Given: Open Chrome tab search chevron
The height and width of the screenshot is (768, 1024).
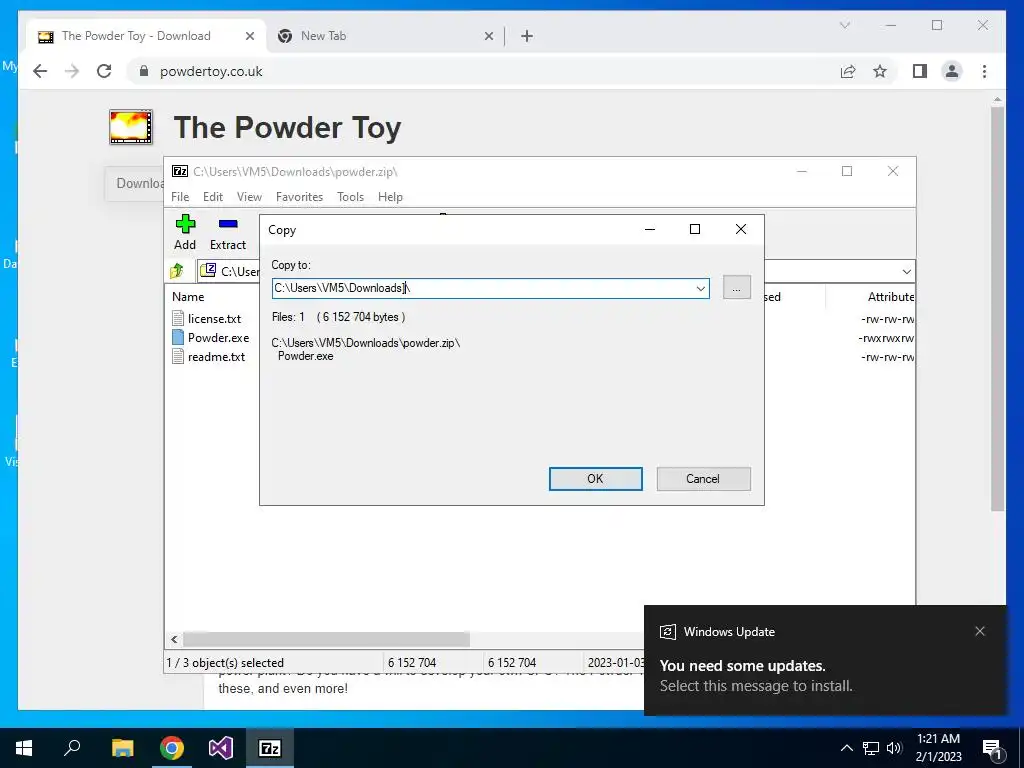Looking at the screenshot, I should click(x=844, y=25).
